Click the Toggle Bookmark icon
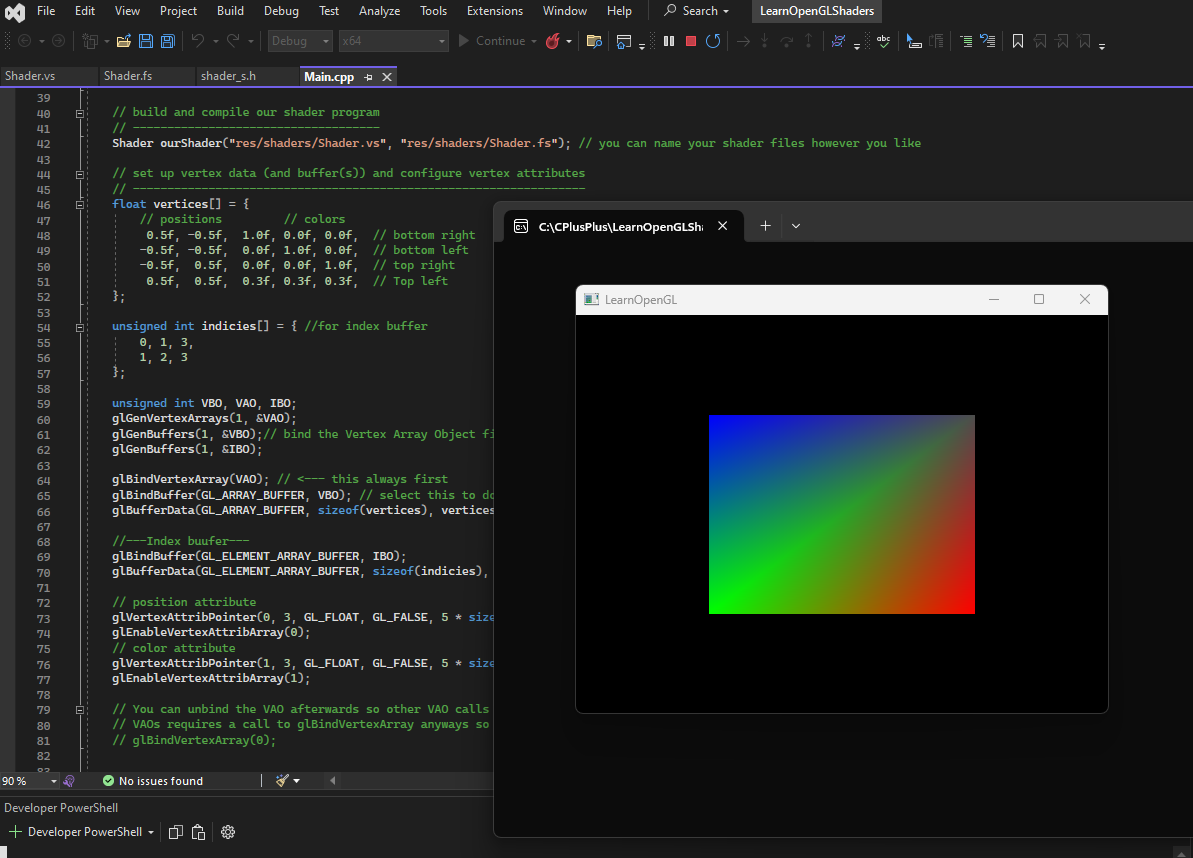 pyautogui.click(x=1017, y=41)
